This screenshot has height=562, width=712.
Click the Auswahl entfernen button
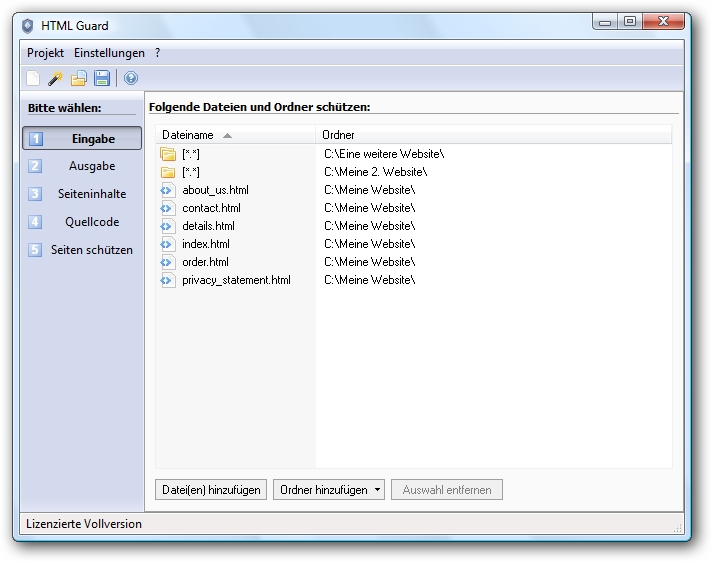(x=447, y=490)
